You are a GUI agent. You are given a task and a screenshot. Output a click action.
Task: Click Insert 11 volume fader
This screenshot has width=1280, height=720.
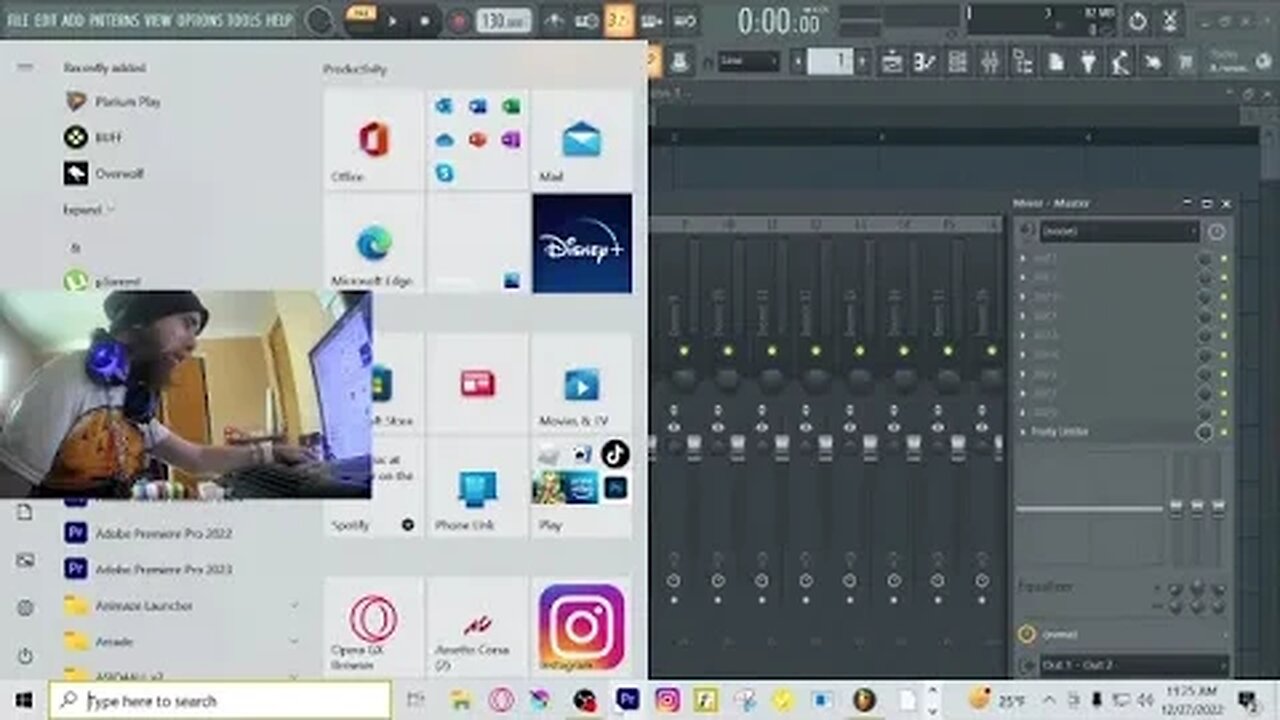coord(781,448)
